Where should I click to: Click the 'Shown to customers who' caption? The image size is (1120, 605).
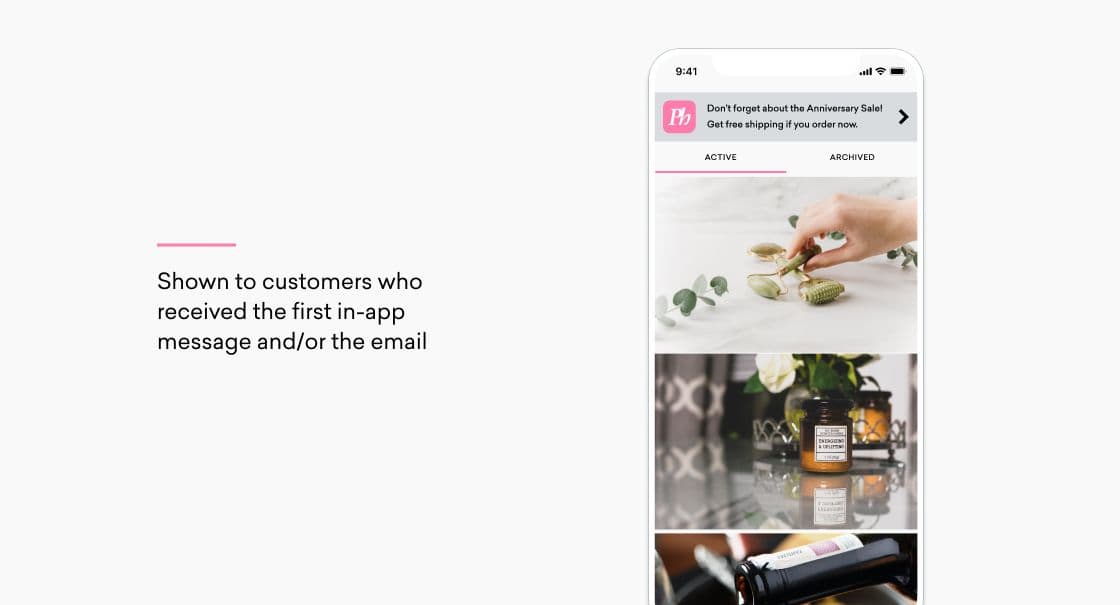coord(289,281)
